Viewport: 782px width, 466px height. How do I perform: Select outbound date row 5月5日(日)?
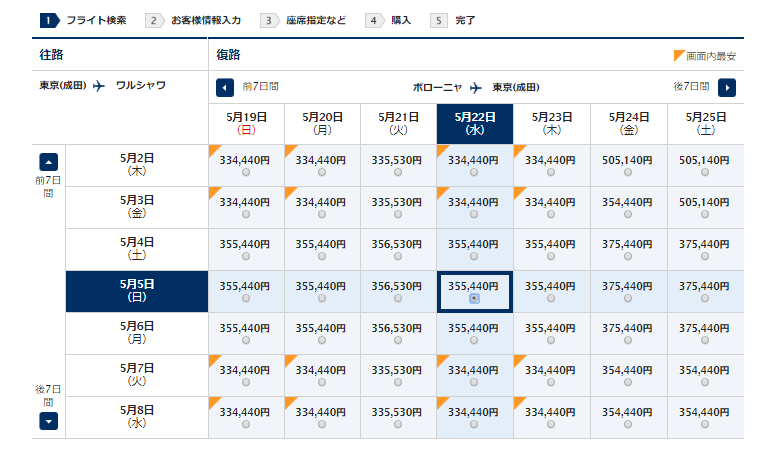pyautogui.click(x=137, y=291)
